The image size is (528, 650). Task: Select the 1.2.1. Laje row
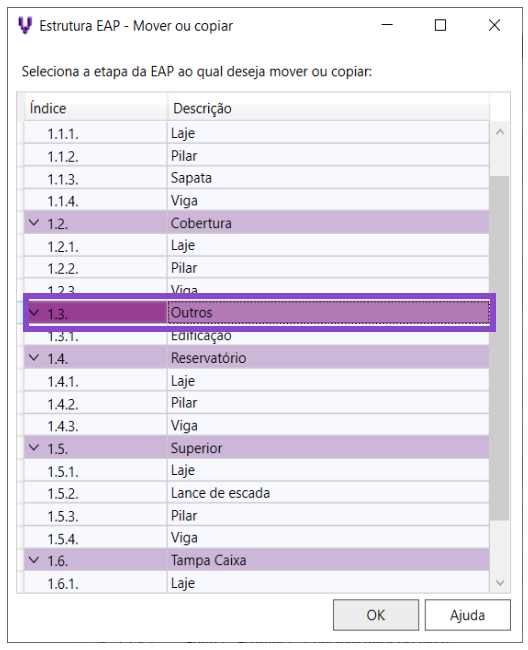tap(257, 245)
